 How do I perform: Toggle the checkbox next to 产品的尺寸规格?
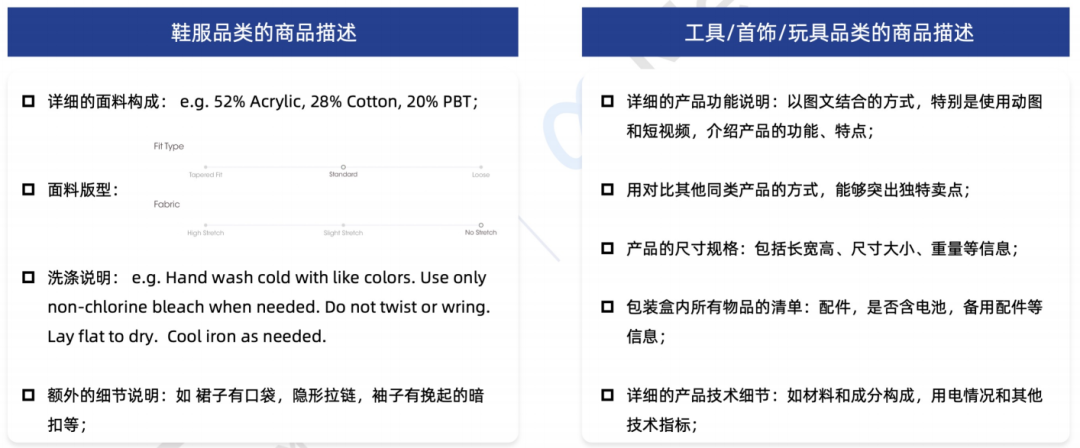[x=607, y=248]
